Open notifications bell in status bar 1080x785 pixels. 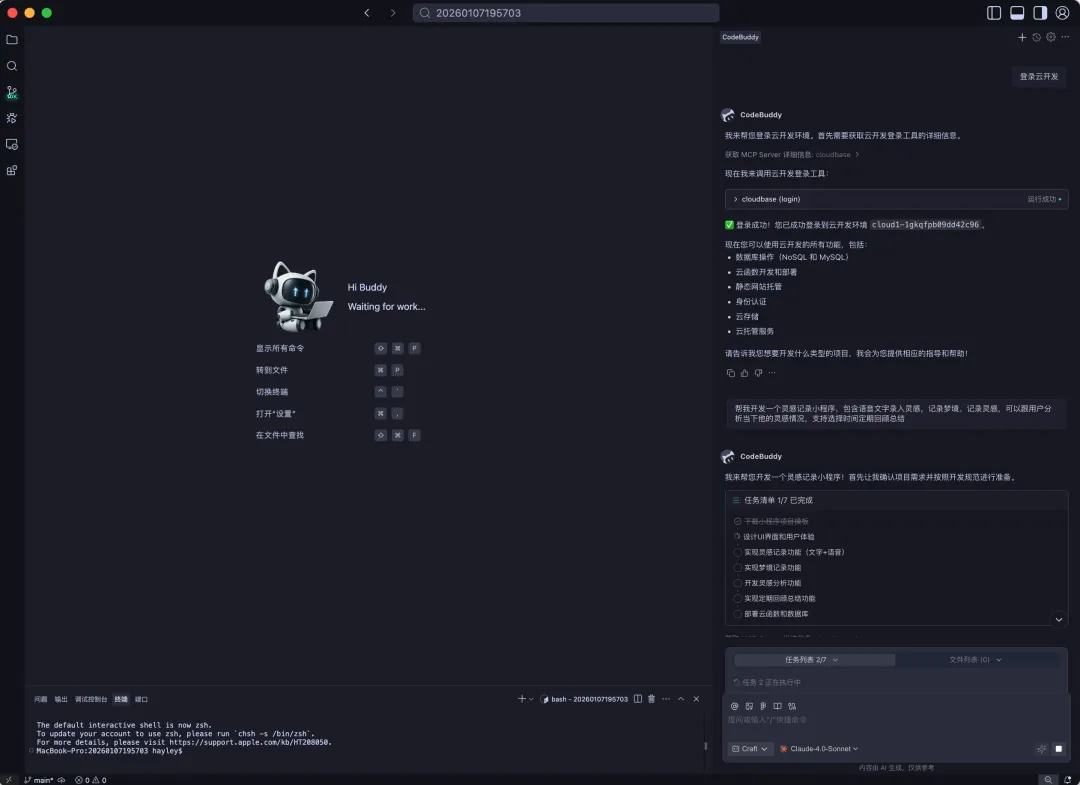[1067, 780]
